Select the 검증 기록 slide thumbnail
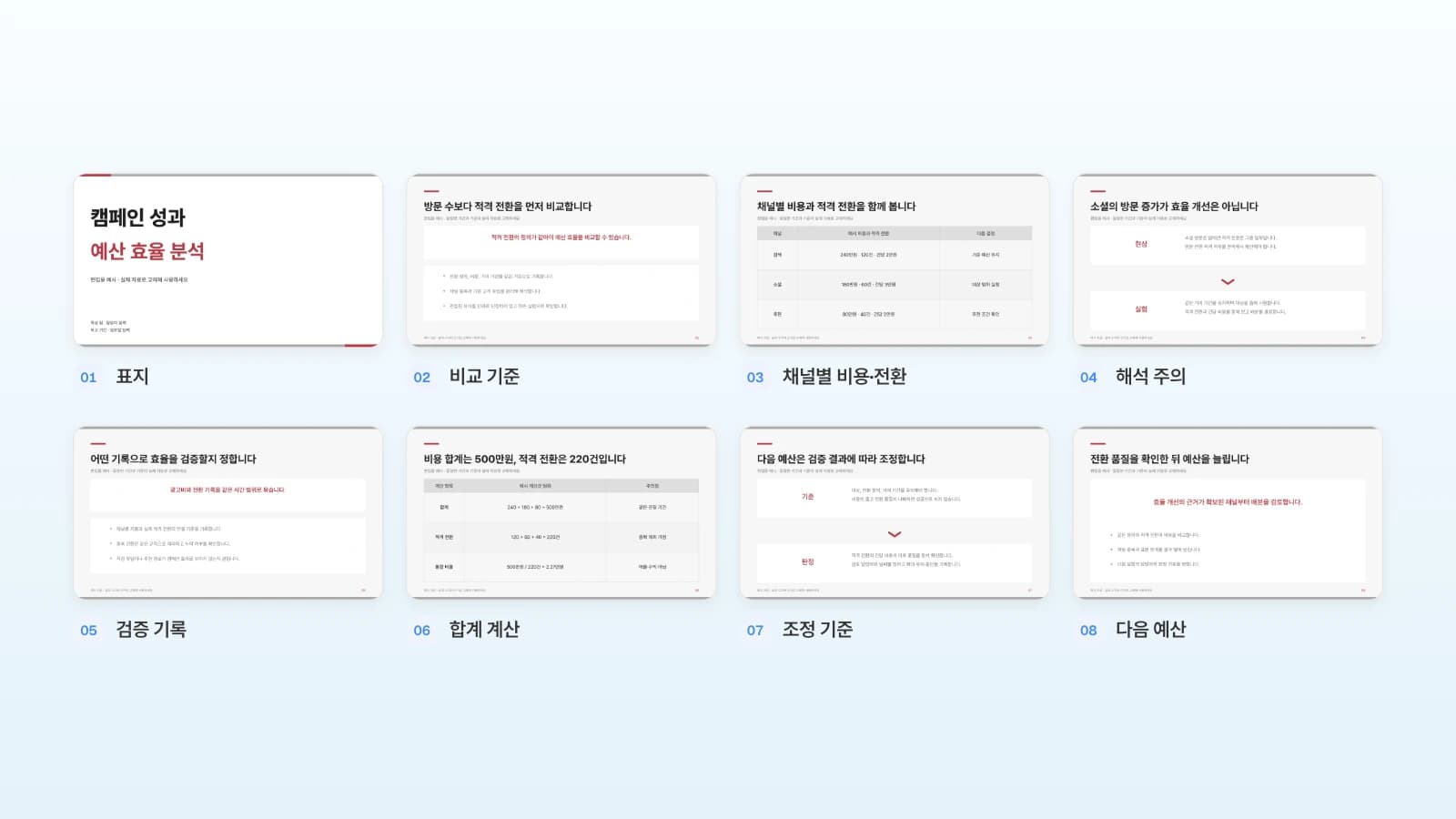 [x=227, y=513]
